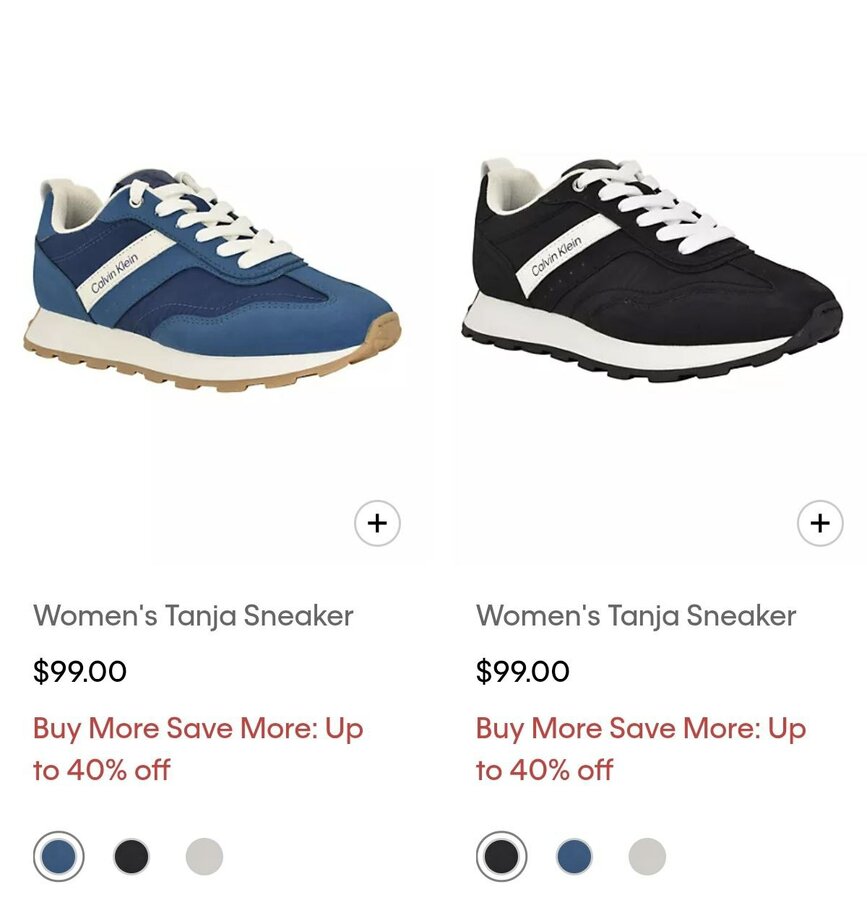This screenshot has height=900, width=867.
Task: Choose the blue swatch under right sneaker
Action: coord(574,856)
